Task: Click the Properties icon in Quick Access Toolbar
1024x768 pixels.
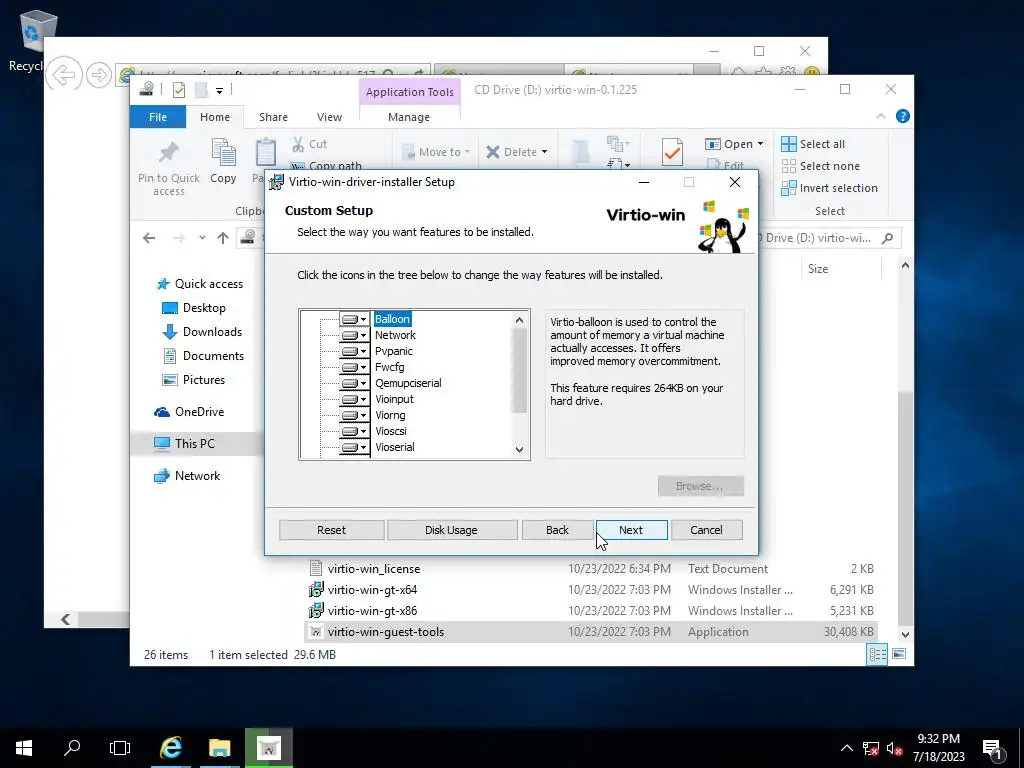Action: (x=178, y=89)
